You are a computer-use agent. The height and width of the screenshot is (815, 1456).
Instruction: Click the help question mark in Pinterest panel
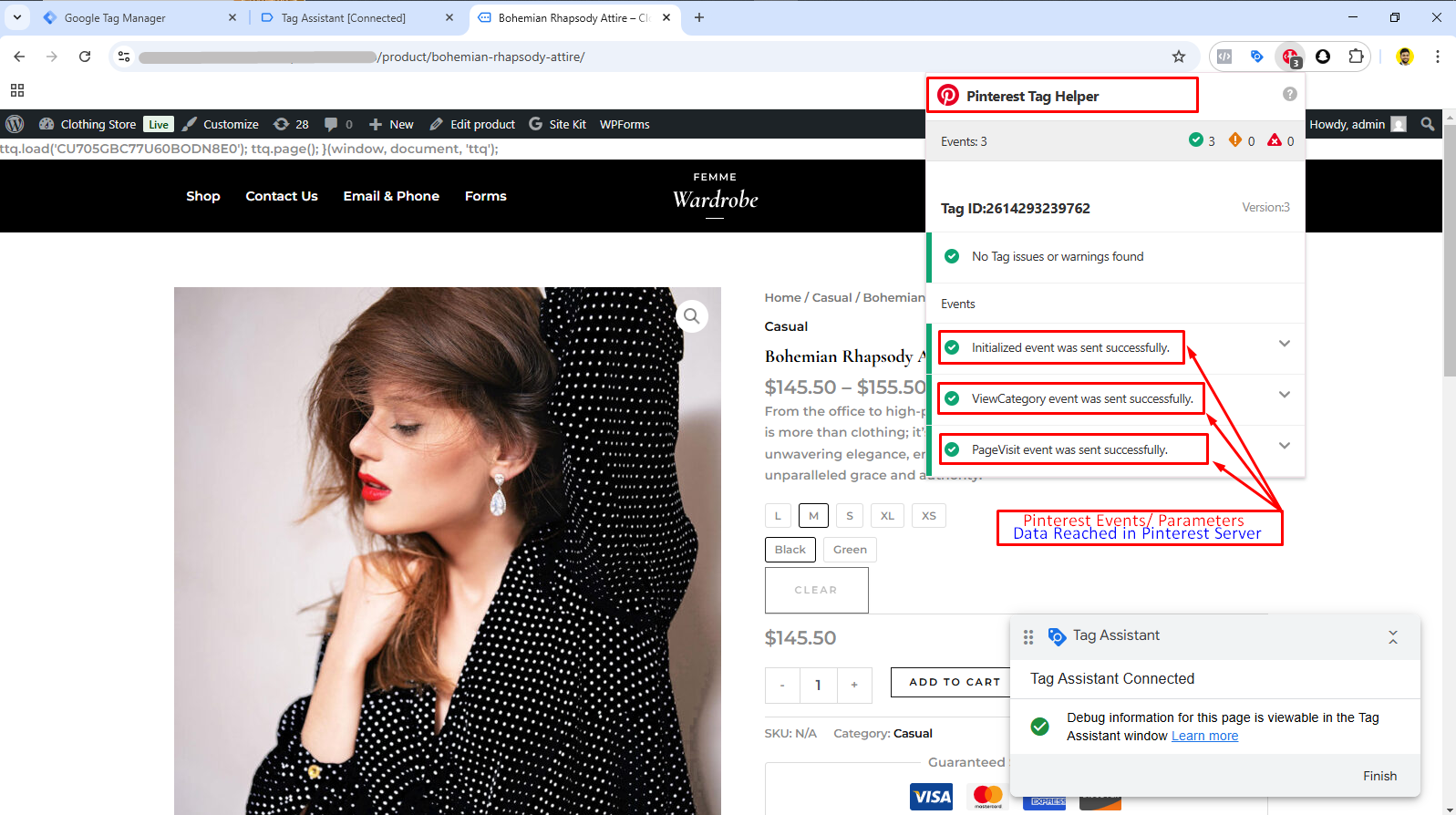coord(1289,94)
